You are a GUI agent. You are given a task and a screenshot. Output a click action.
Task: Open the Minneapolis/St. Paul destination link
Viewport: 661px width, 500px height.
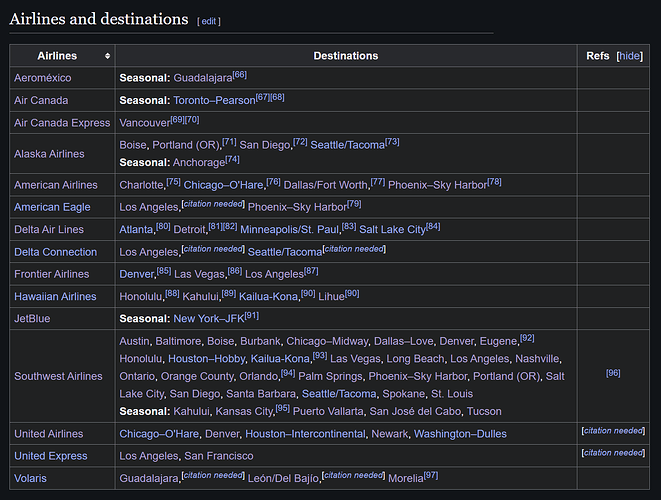click(290, 229)
